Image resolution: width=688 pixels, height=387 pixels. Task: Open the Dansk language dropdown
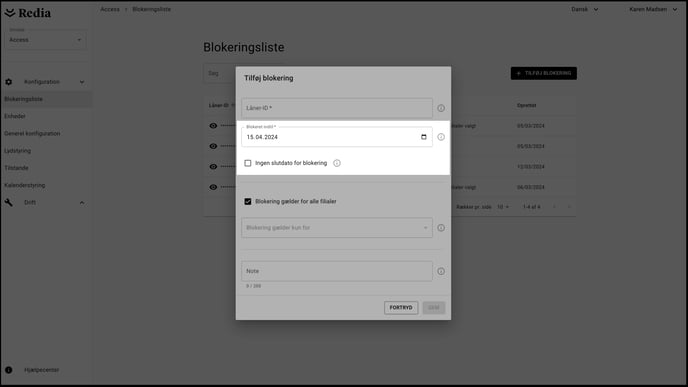pos(584,9)
